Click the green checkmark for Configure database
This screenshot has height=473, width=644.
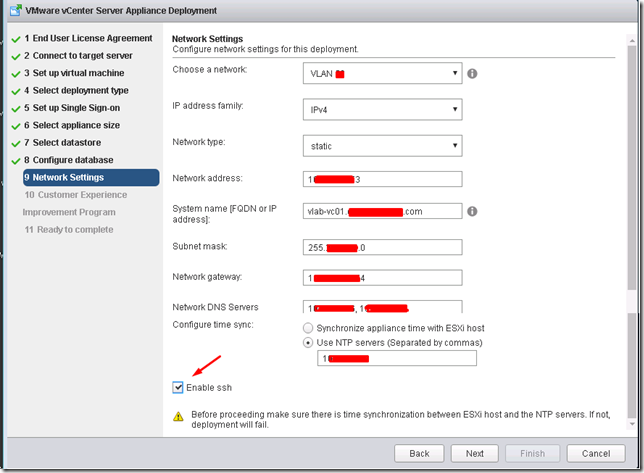pyautogui.click(x=16, y=161)
